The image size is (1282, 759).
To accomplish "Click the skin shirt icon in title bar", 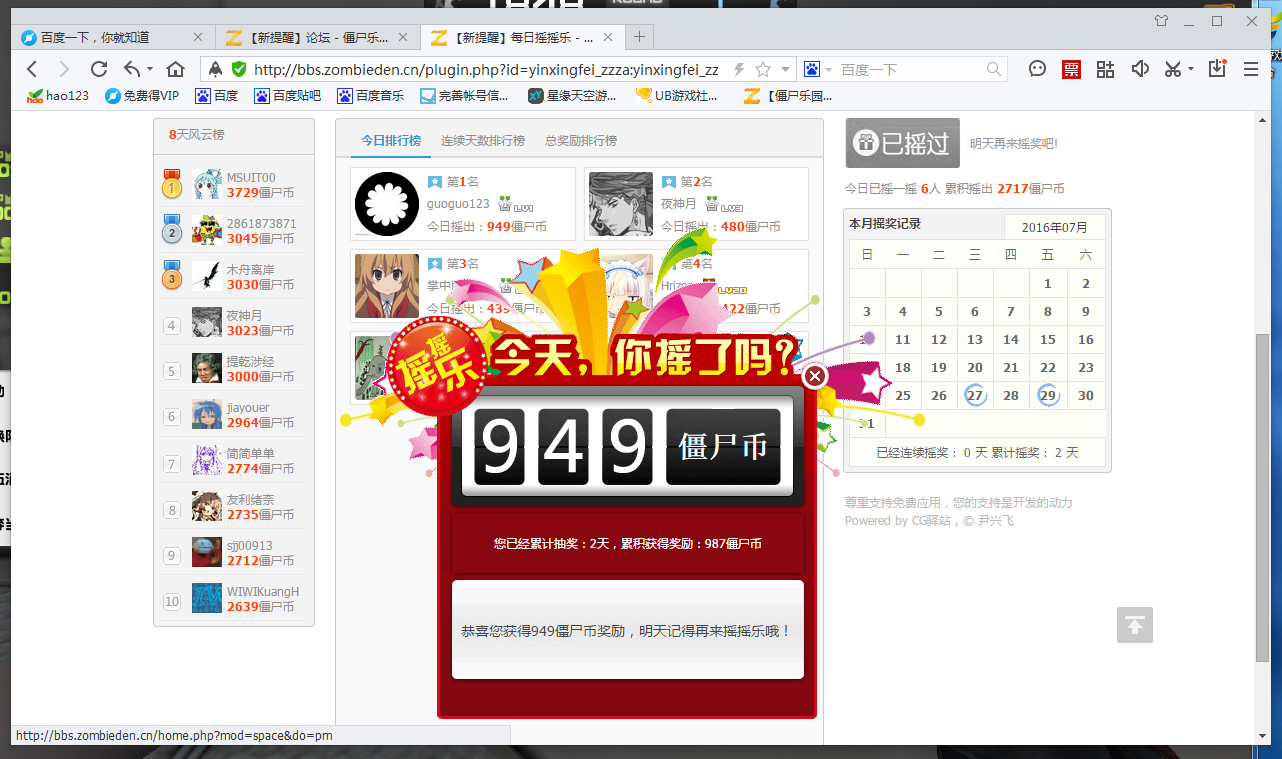I will (x=1161, y=20).
